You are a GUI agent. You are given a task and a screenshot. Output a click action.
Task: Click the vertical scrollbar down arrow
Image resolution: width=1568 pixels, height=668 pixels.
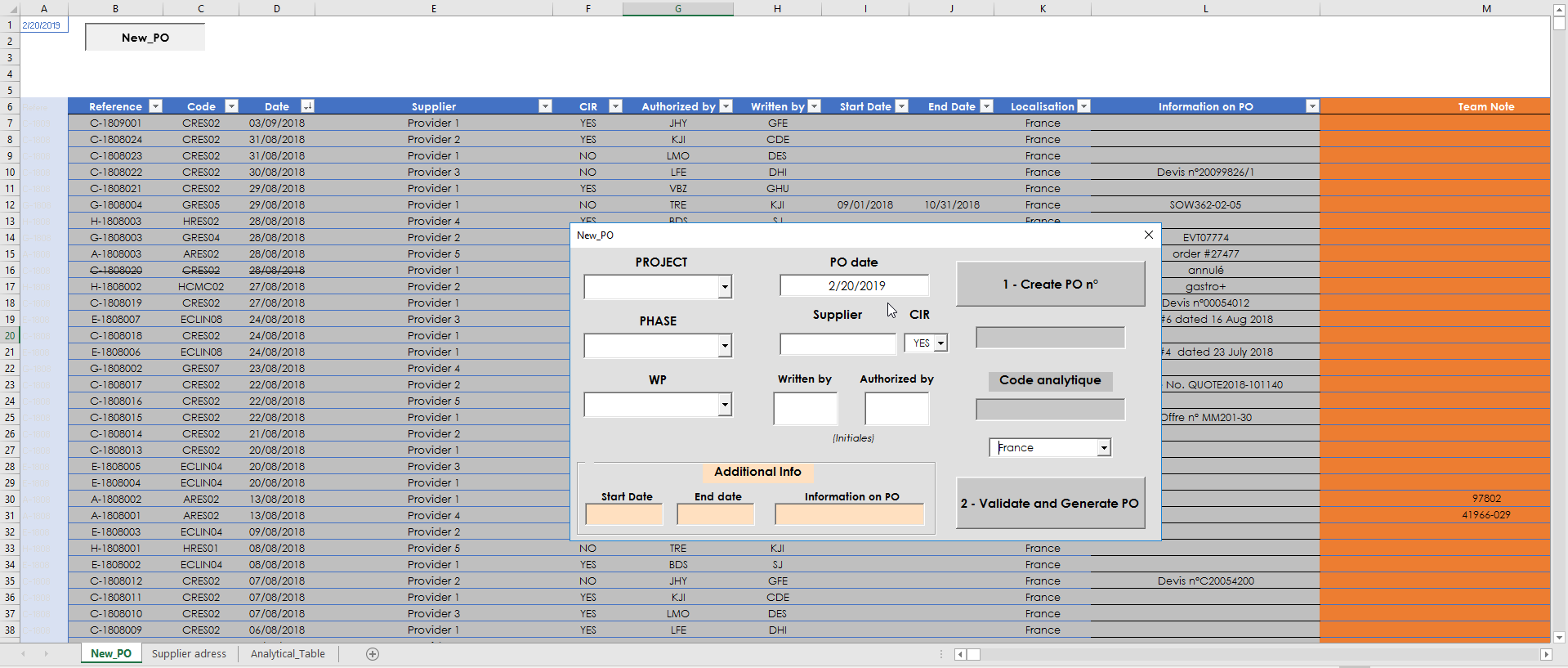click(x=1559, y=637)
